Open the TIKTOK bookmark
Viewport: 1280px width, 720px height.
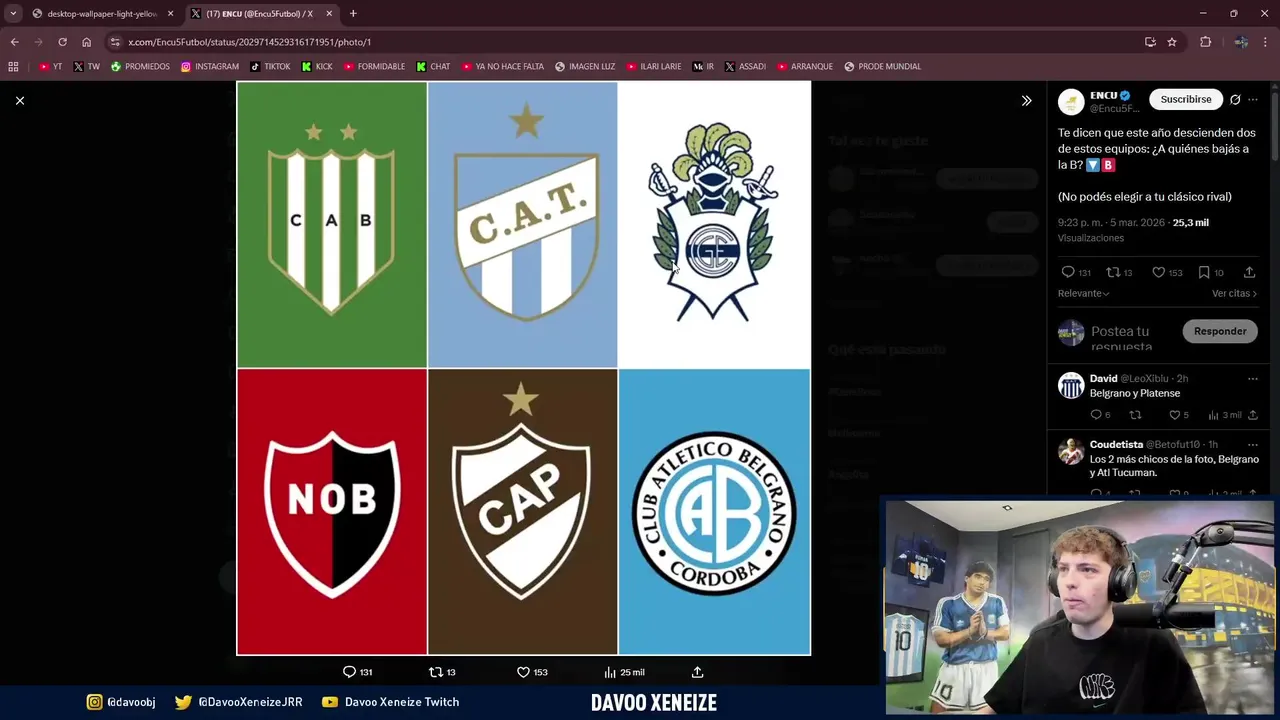click(270, 67)
